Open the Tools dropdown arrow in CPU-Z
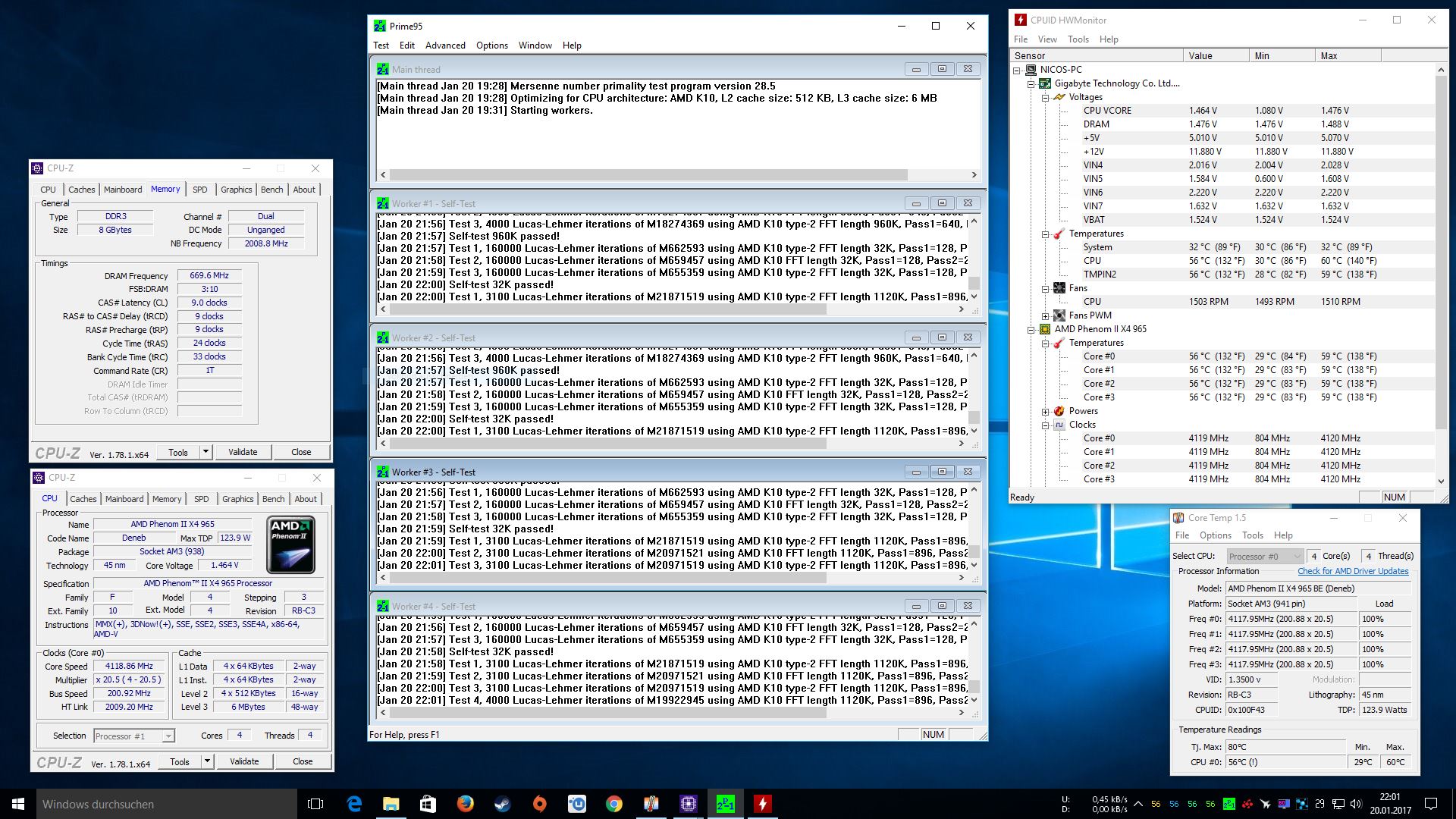The height and width of the screenshot is (819, 1456). (x=206, y=761)
